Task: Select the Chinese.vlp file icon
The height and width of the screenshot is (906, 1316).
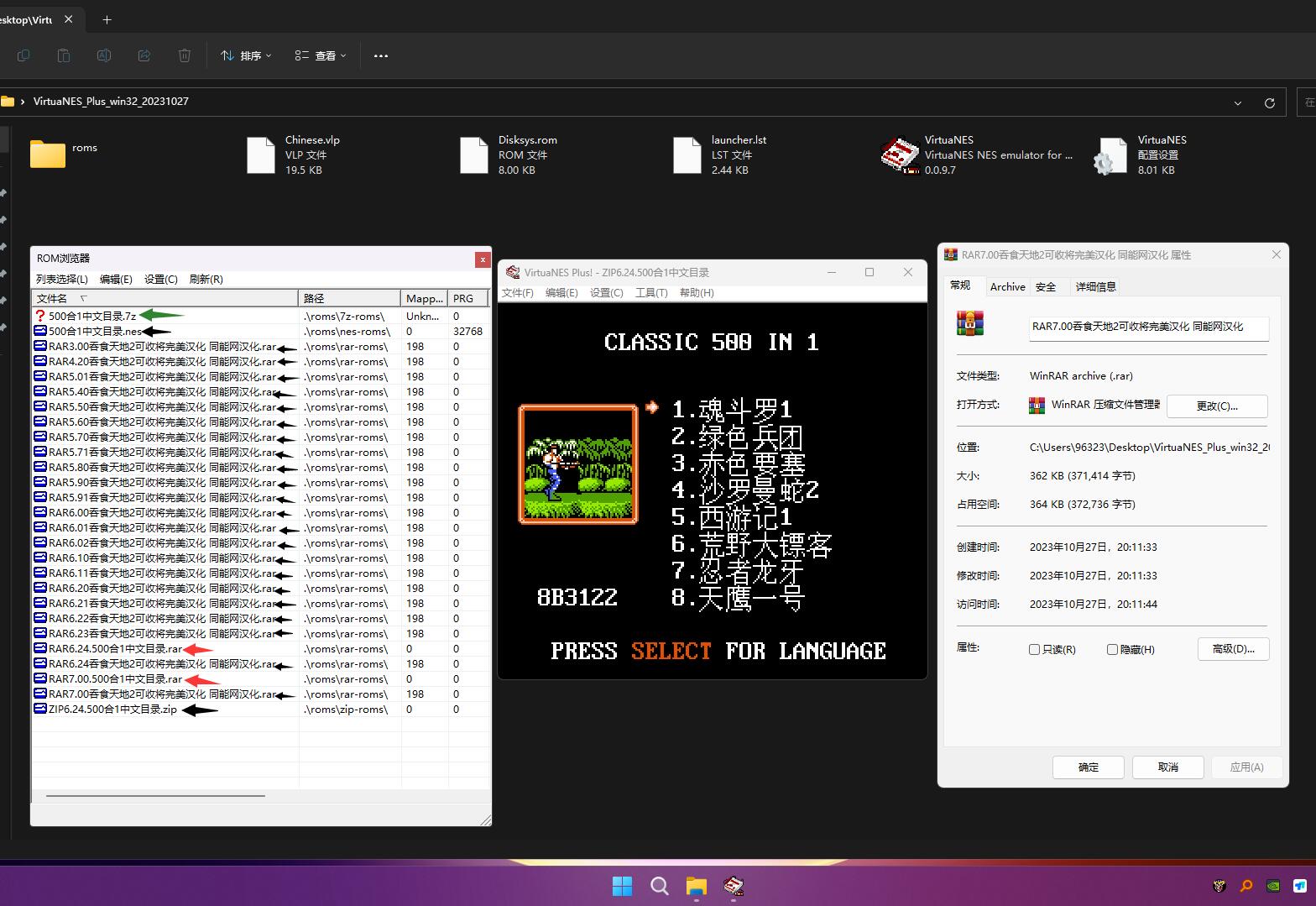Action: pos(261,155)
